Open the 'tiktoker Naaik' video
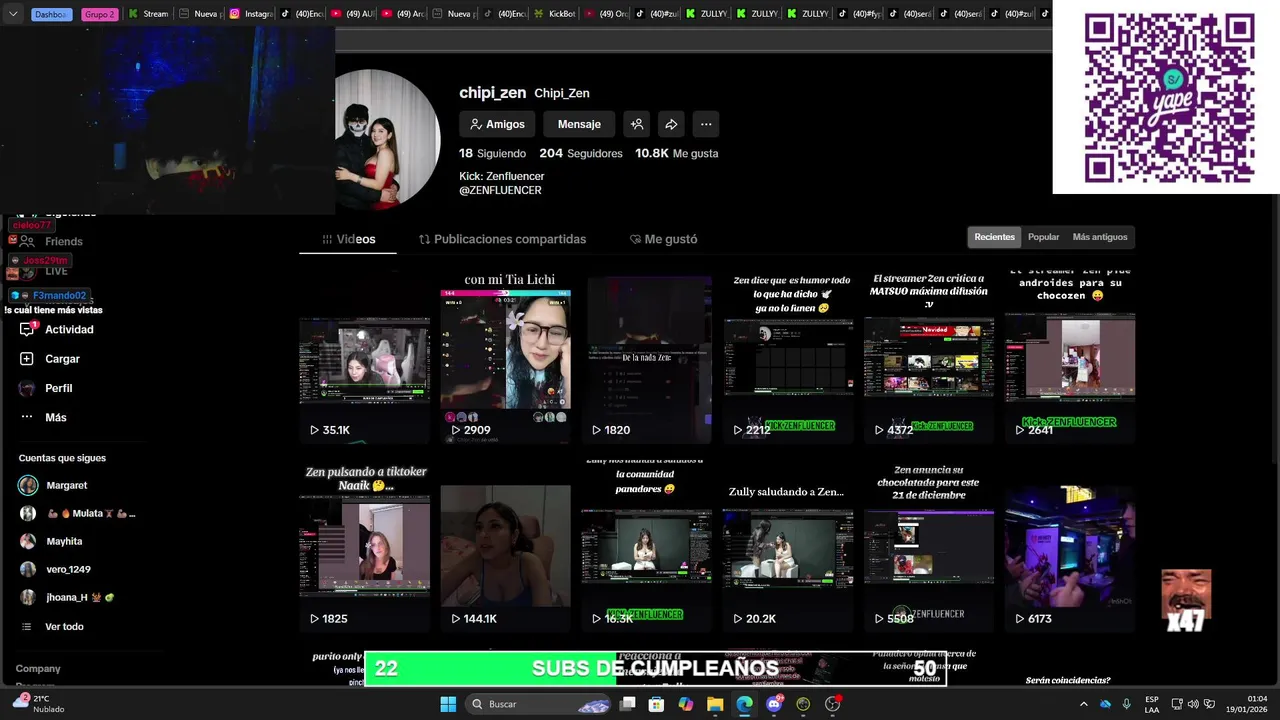The image size is (1280, 720). [x=365, y=546]
